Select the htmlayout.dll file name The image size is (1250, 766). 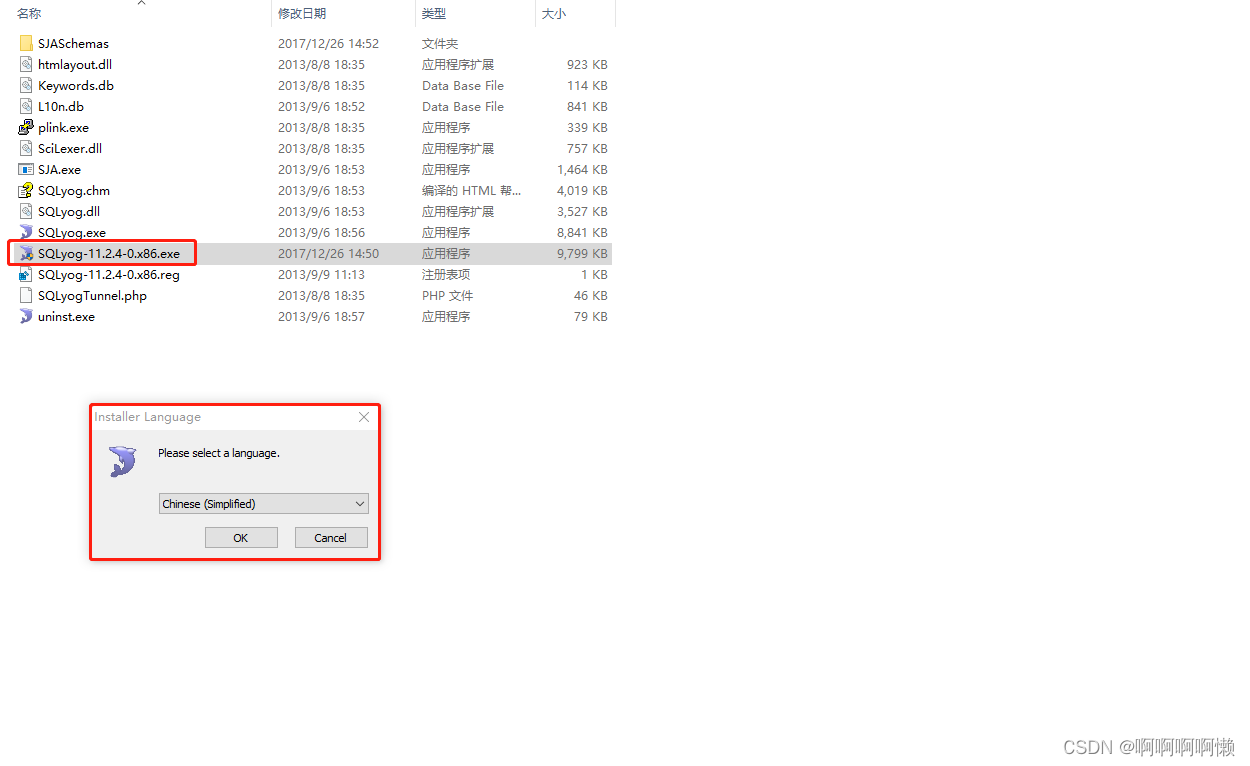(x=75, y=64)
